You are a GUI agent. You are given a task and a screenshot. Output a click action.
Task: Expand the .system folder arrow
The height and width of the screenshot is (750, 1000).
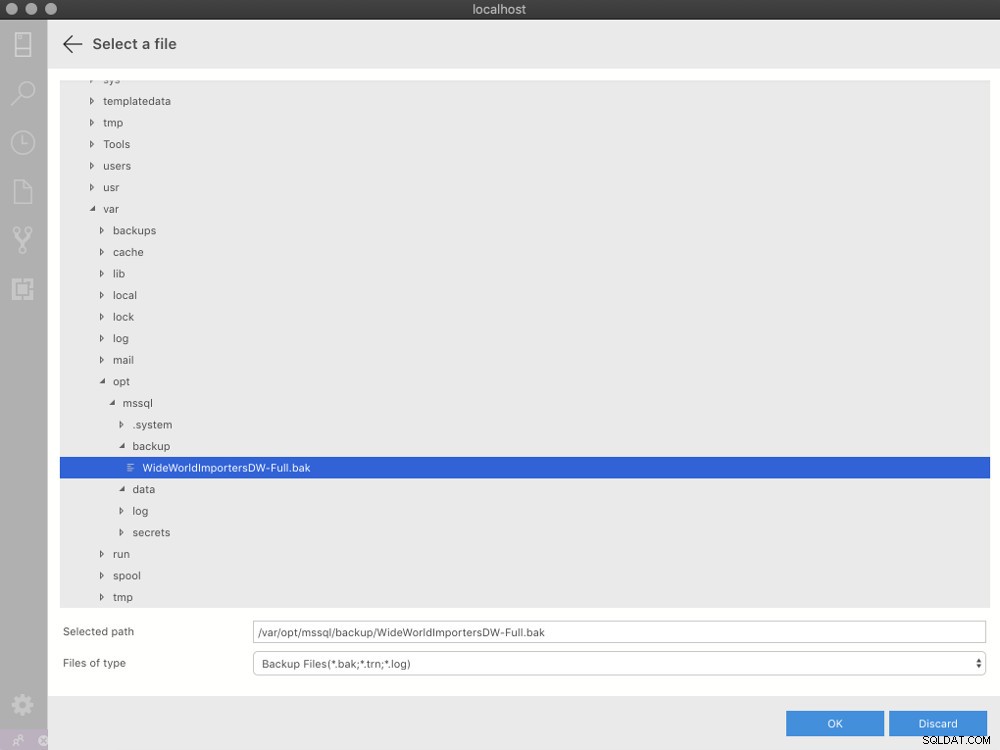(x=121, y=425)
